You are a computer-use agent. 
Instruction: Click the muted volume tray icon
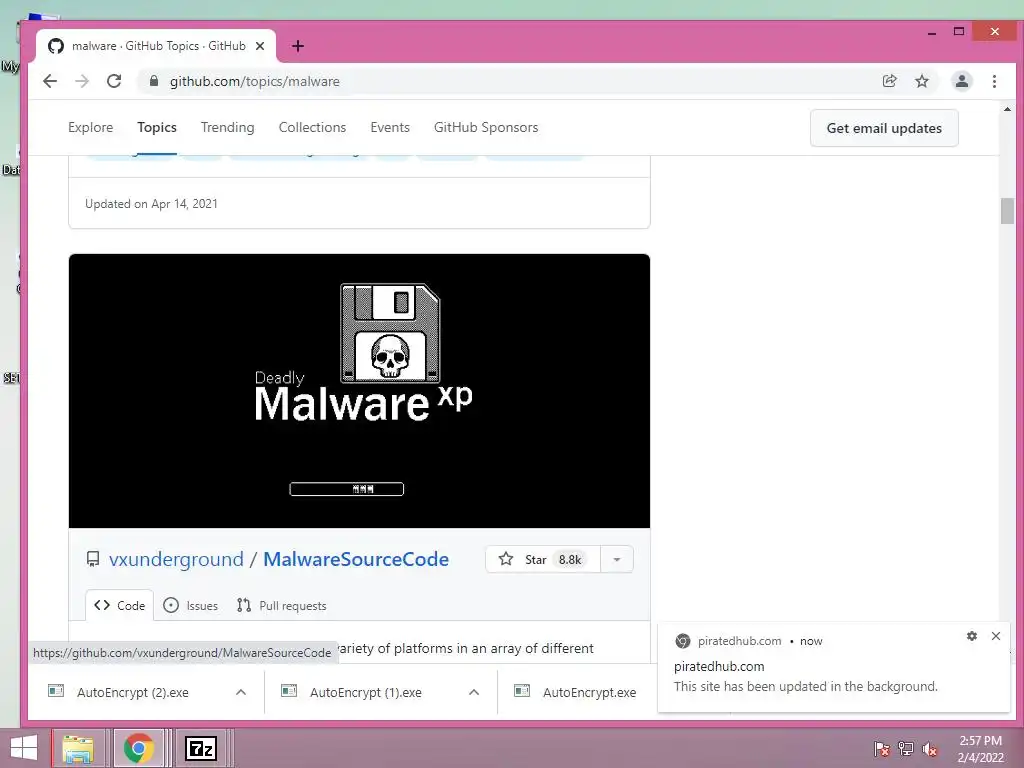[x=930, y=749]
